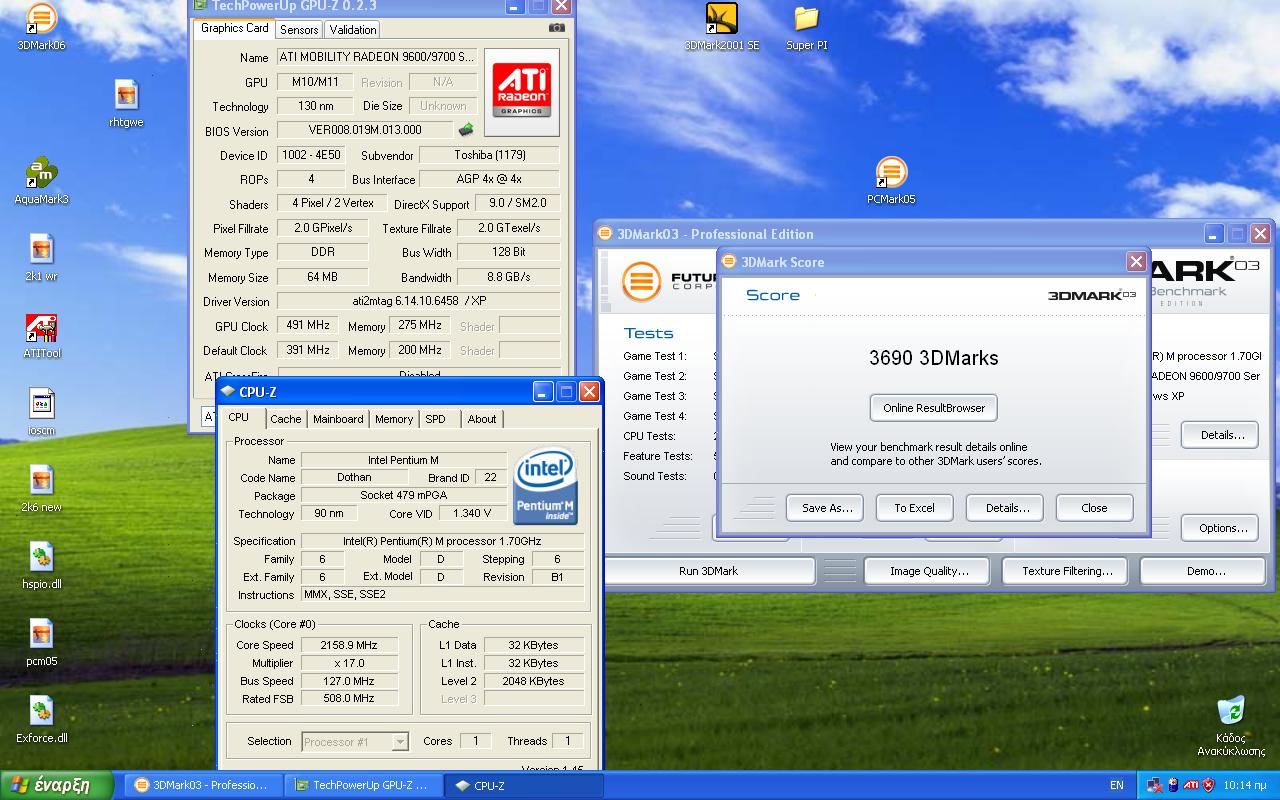Select the hspio.dll desktop file
Screen dimensions: 1280x800
coord(41,565)
